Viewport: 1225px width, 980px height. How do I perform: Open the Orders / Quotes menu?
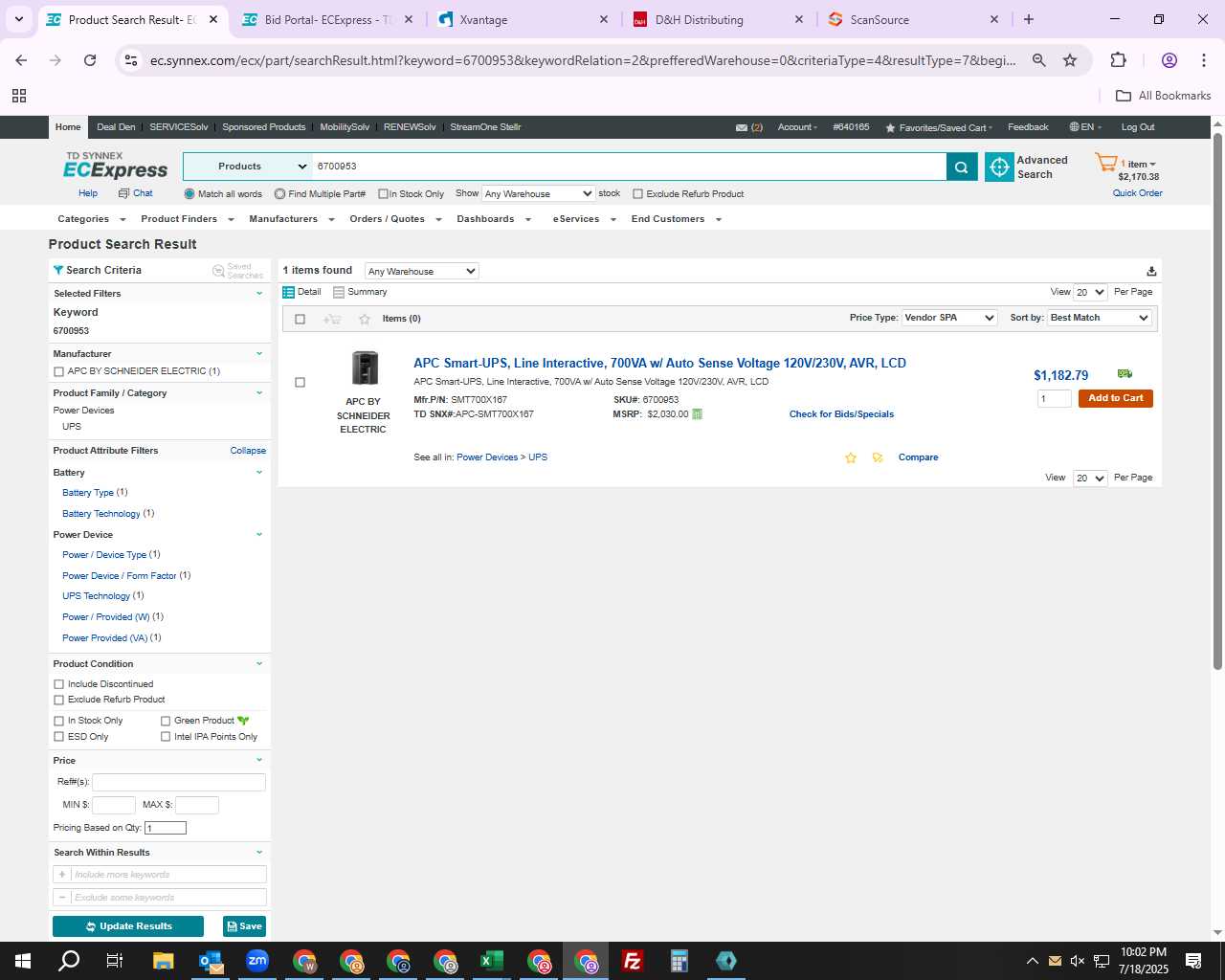tap(395, 219)
